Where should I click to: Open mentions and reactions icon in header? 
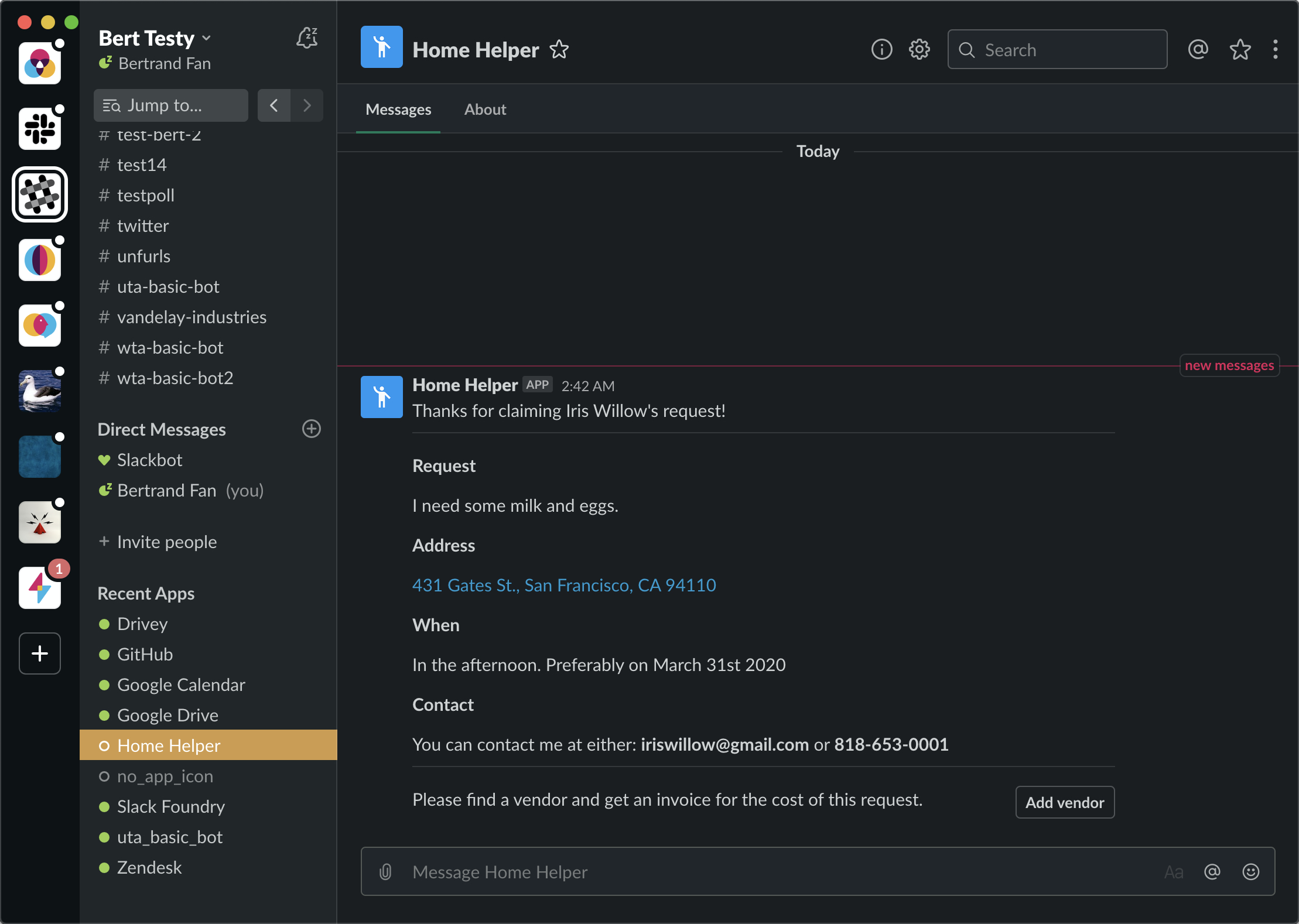[x=1198, y=50]
